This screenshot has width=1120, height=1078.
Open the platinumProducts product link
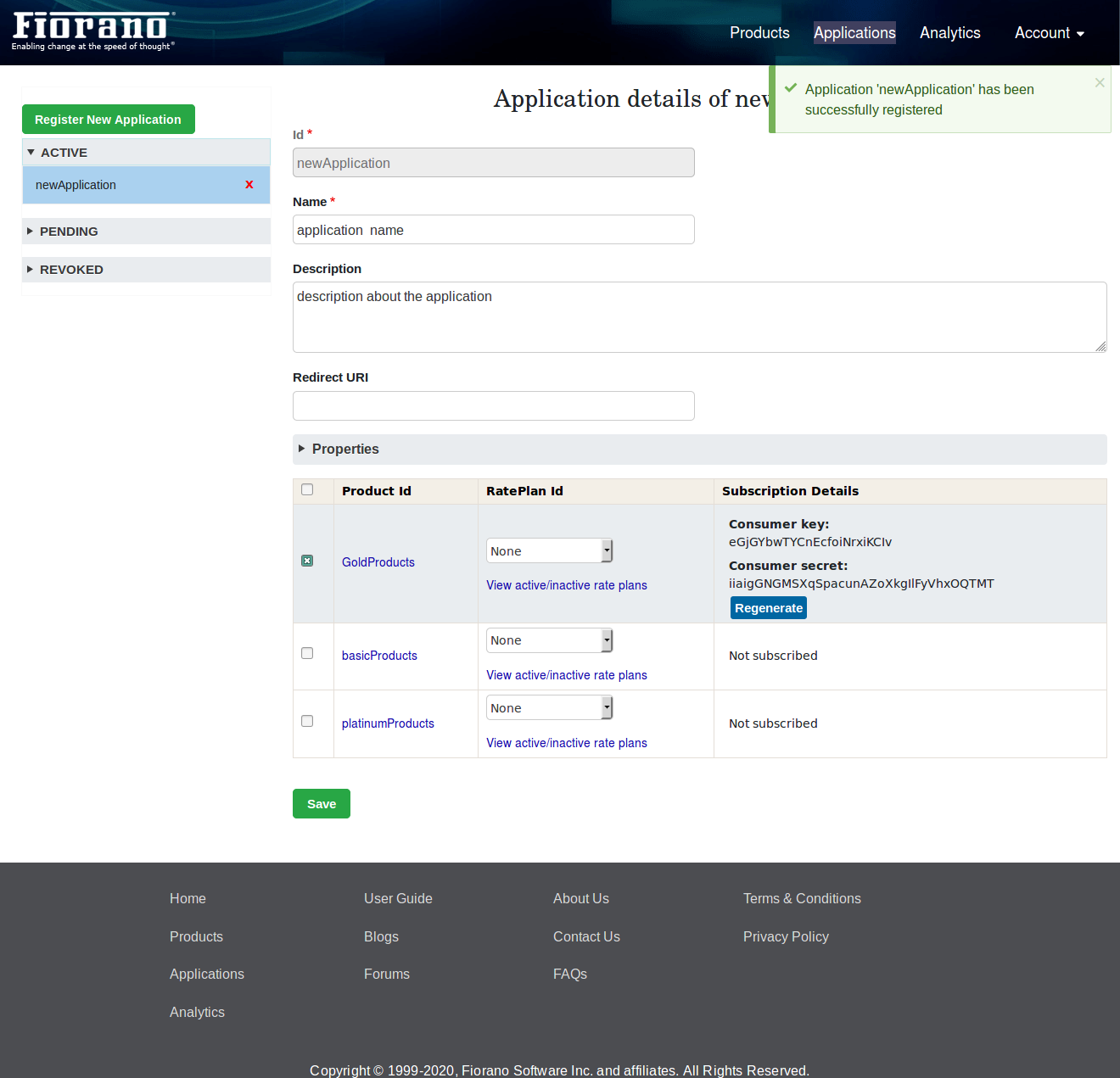(x=388, y=723)
